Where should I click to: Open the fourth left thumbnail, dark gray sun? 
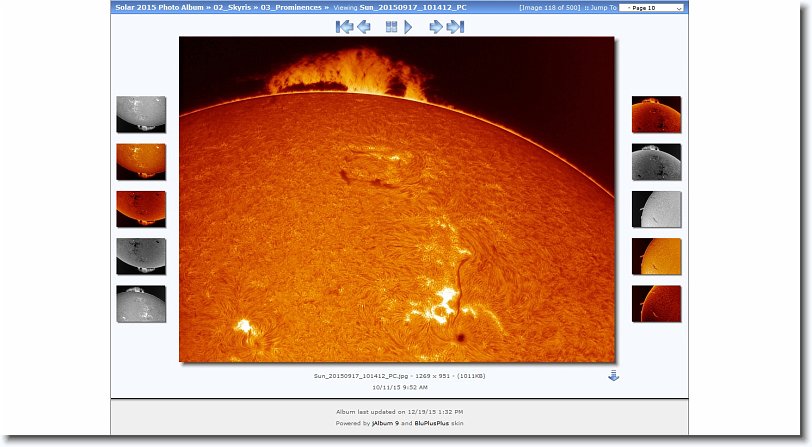(x=141, y=256)
